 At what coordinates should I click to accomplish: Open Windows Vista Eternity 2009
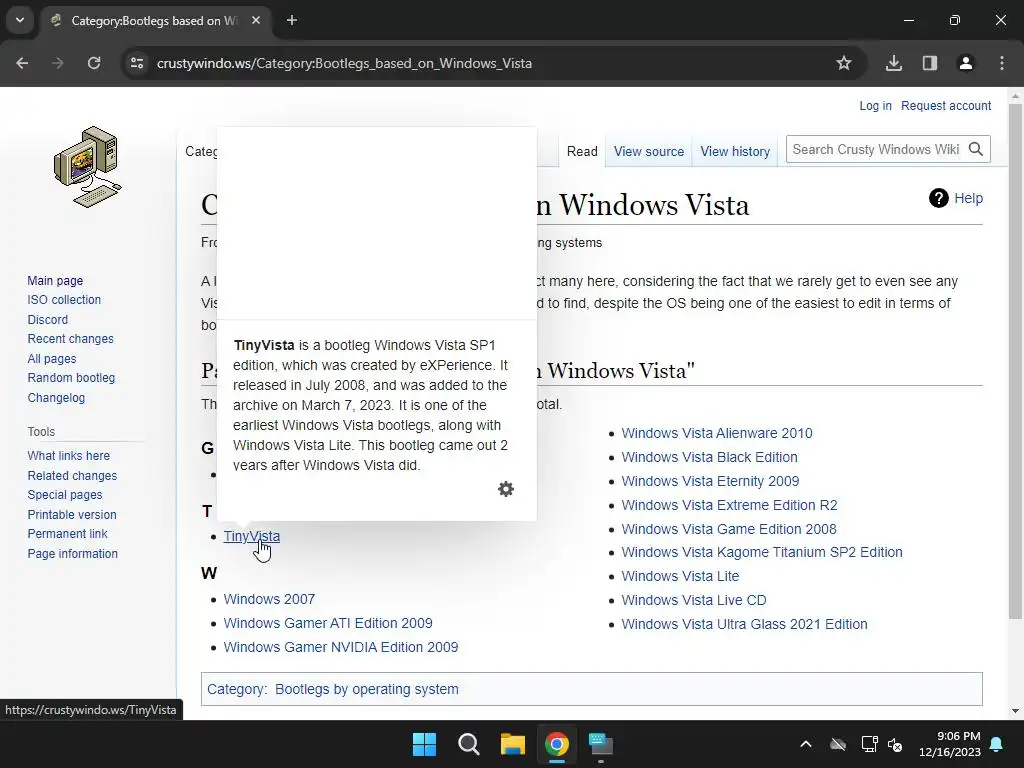coord(710,481)
